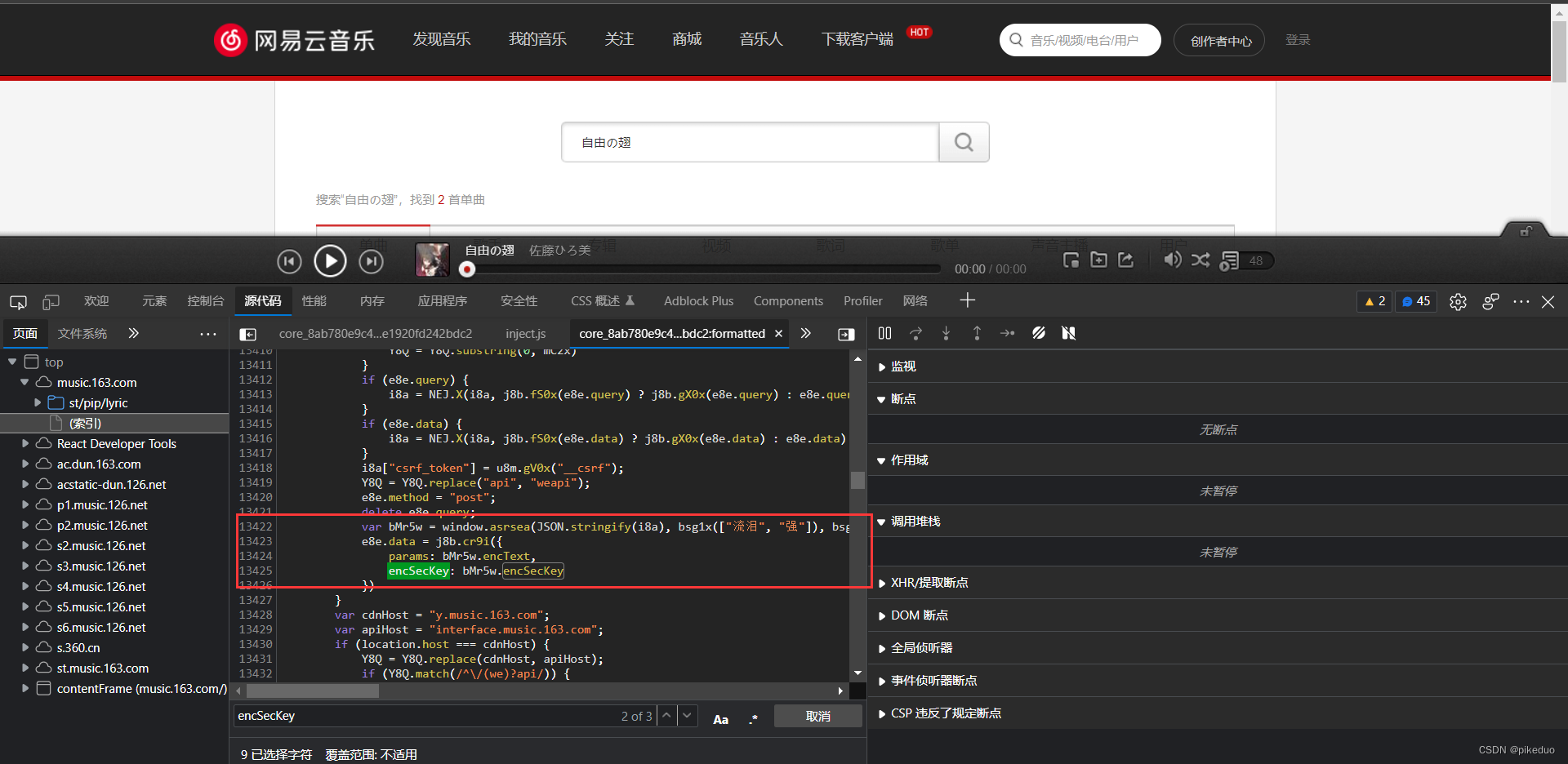The height and width of the screenshot is (764, 1568).
Task: Expand the st/pip/lyric folder
Action: pos(38,402)
